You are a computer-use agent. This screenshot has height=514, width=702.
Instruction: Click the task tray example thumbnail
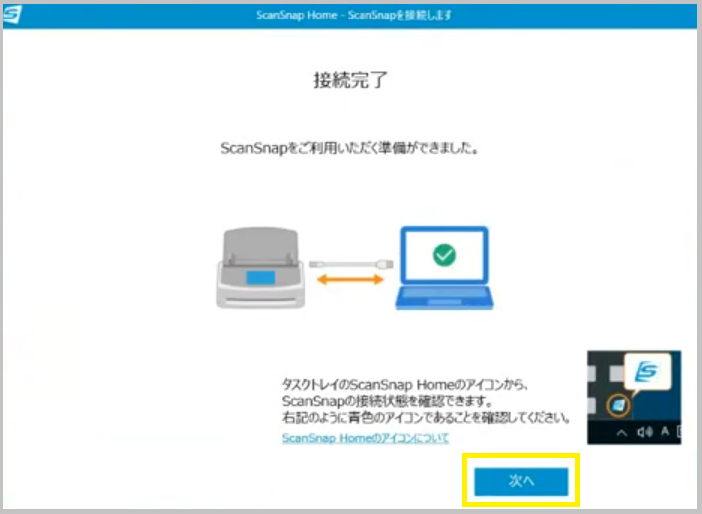click(x=634, y=398)
